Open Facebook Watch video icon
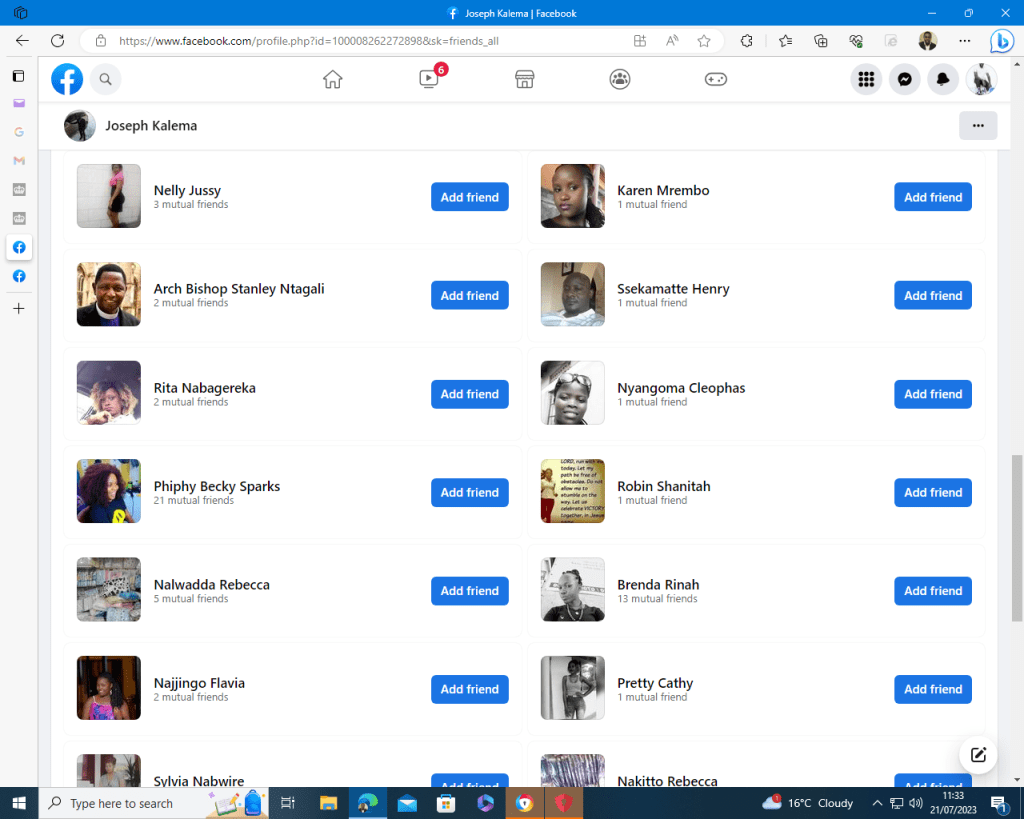This screenshot has width=1024, height=819. point(429,80)
